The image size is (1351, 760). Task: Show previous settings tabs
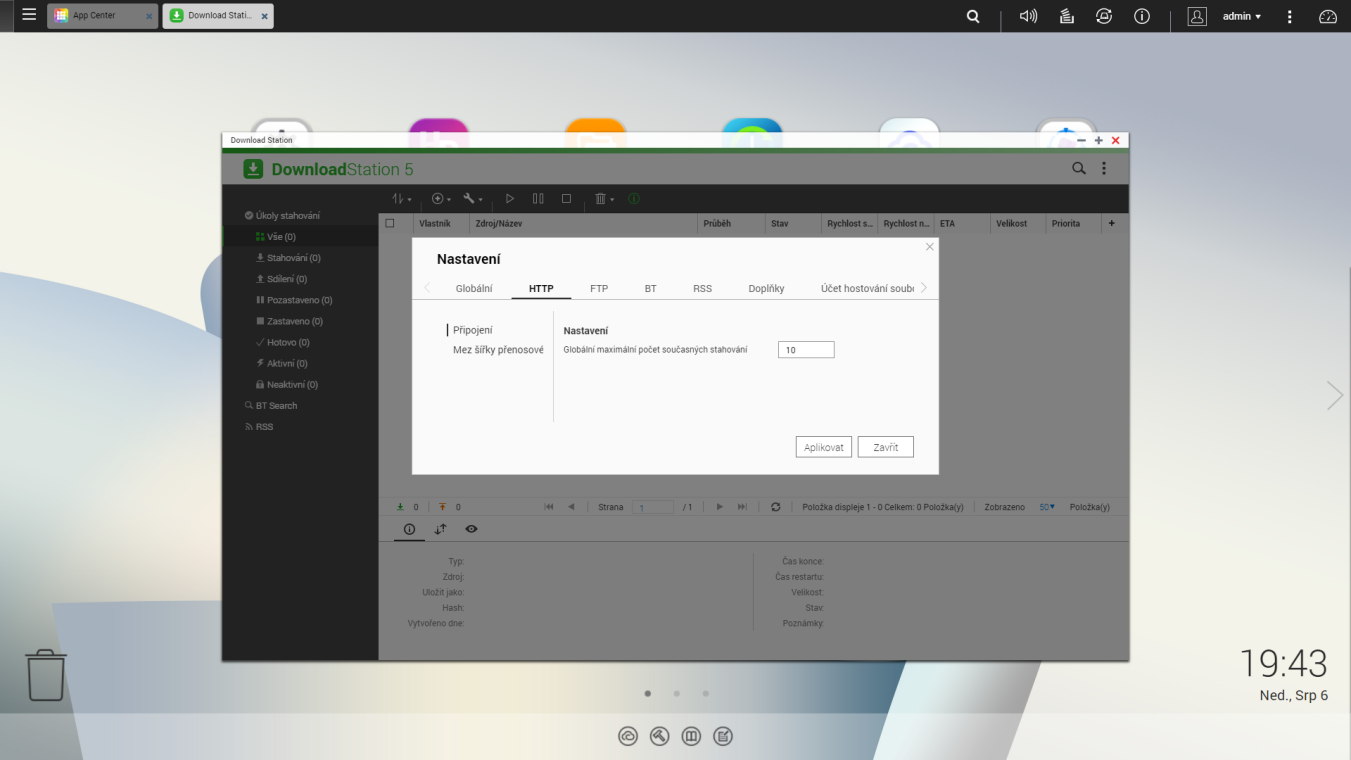[428, 288]
